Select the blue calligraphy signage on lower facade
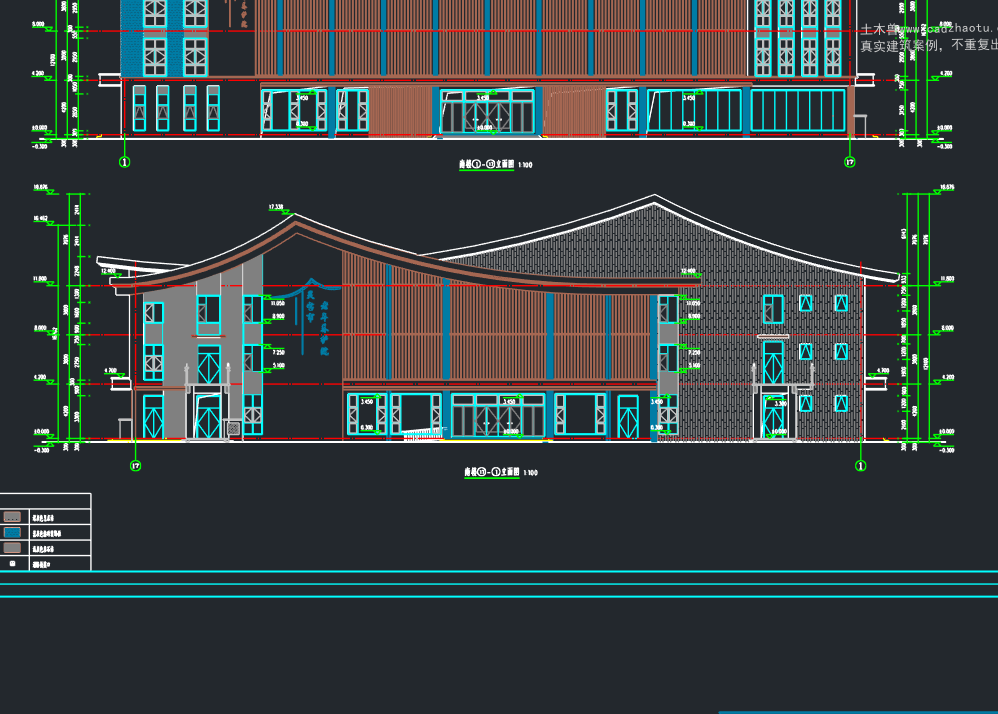 tap(317, 320)
